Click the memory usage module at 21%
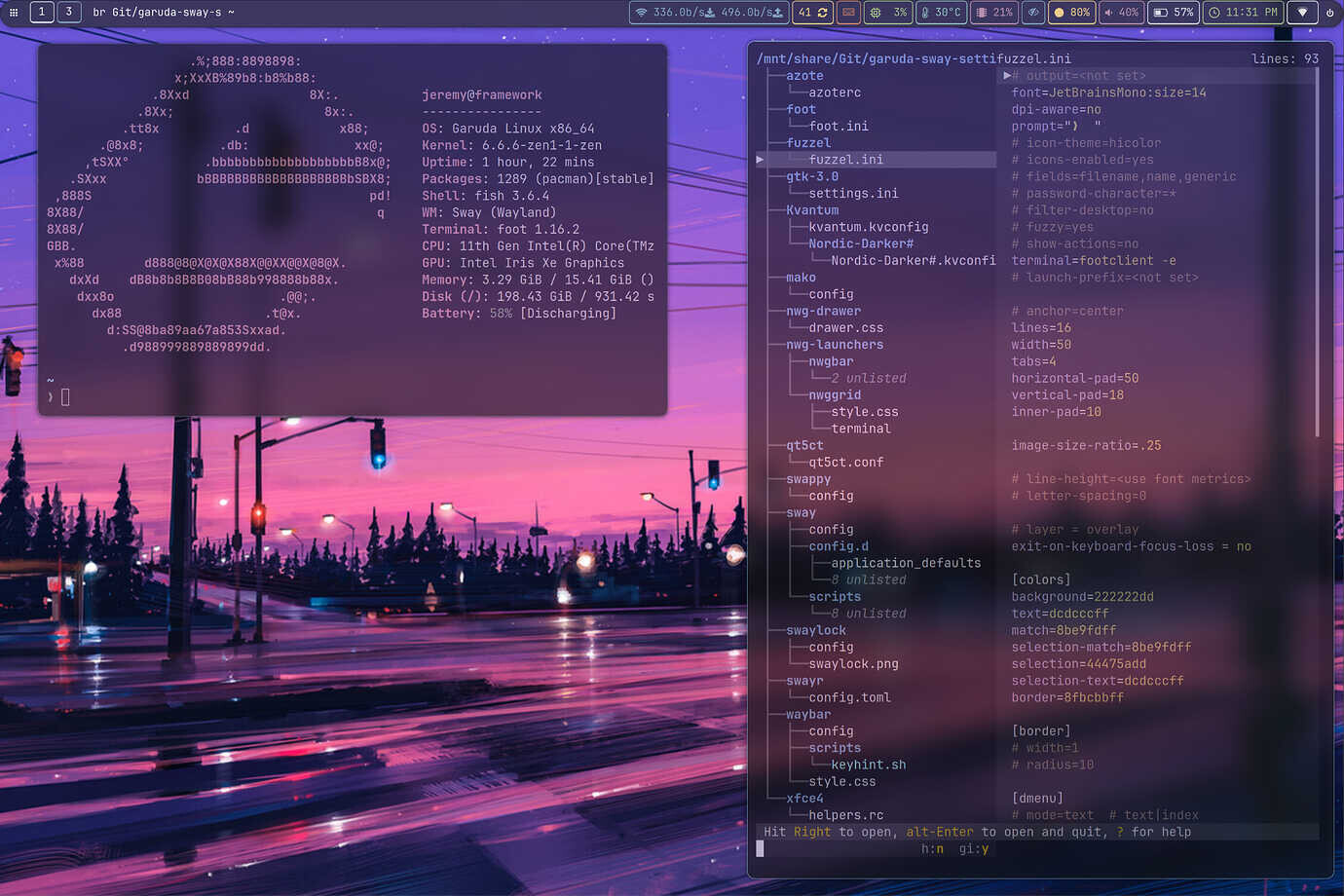 [993, 13]
